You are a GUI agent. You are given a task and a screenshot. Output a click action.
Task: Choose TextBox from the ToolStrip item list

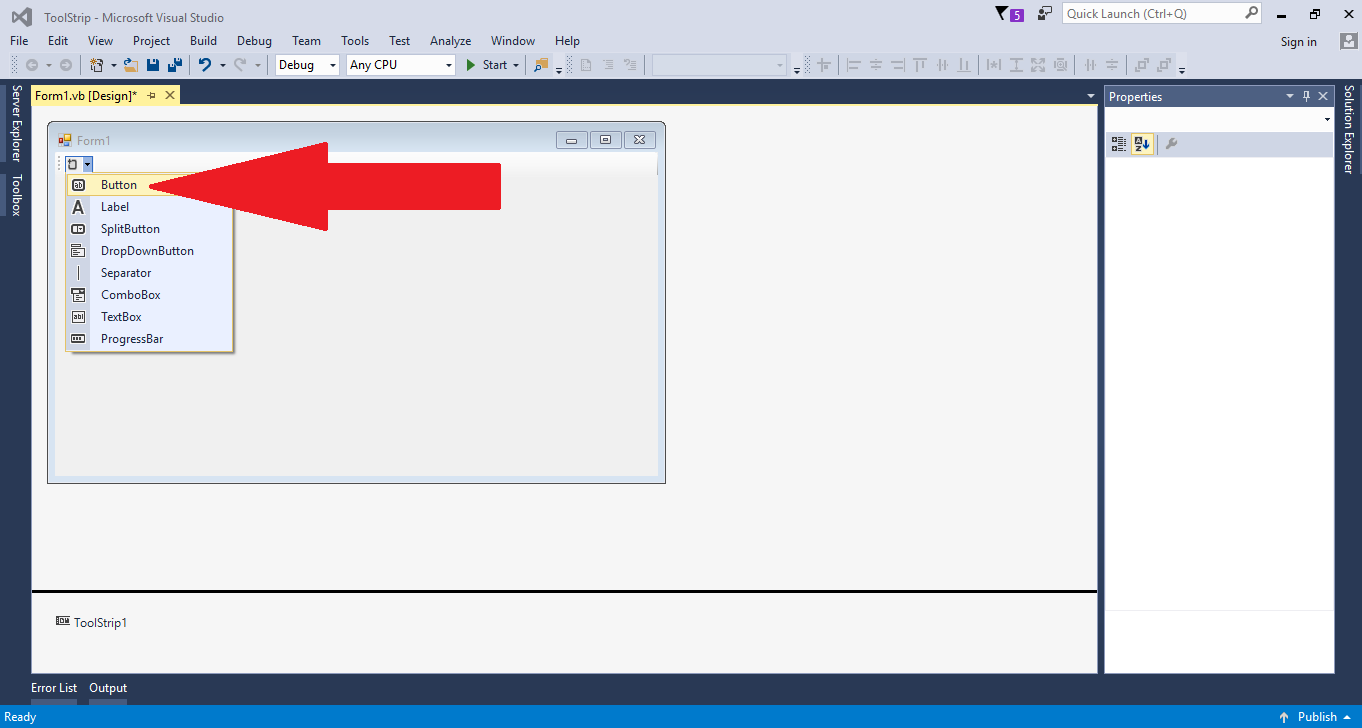click(149, 317)
